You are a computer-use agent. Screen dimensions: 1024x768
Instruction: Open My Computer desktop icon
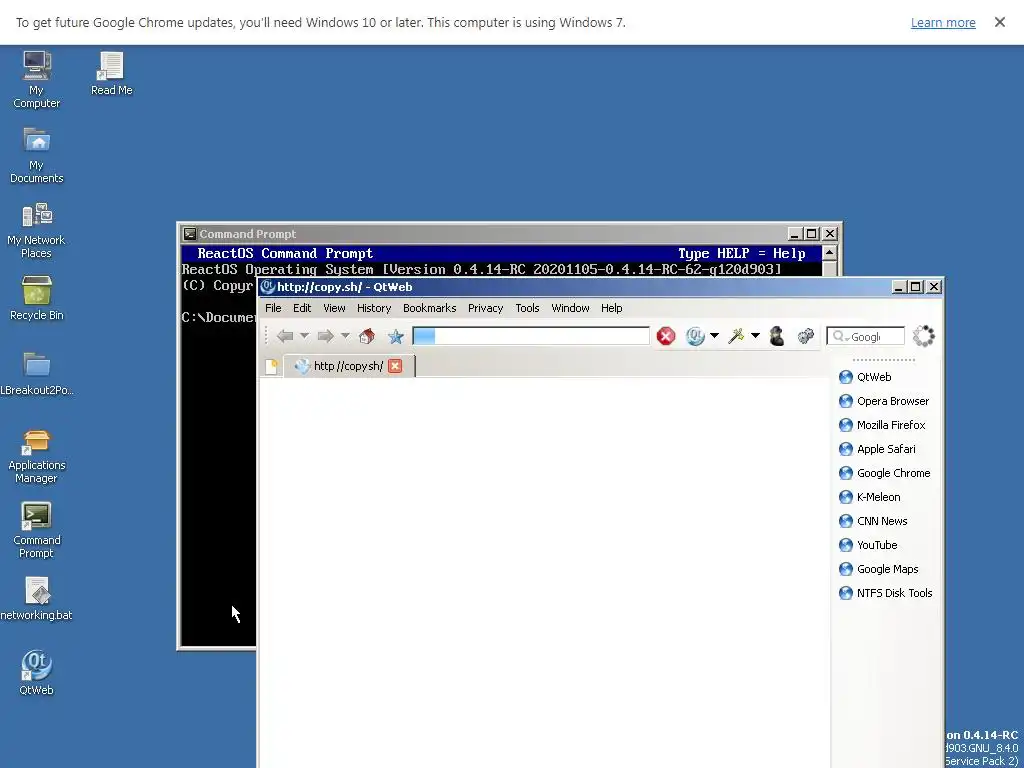(37, 79)
